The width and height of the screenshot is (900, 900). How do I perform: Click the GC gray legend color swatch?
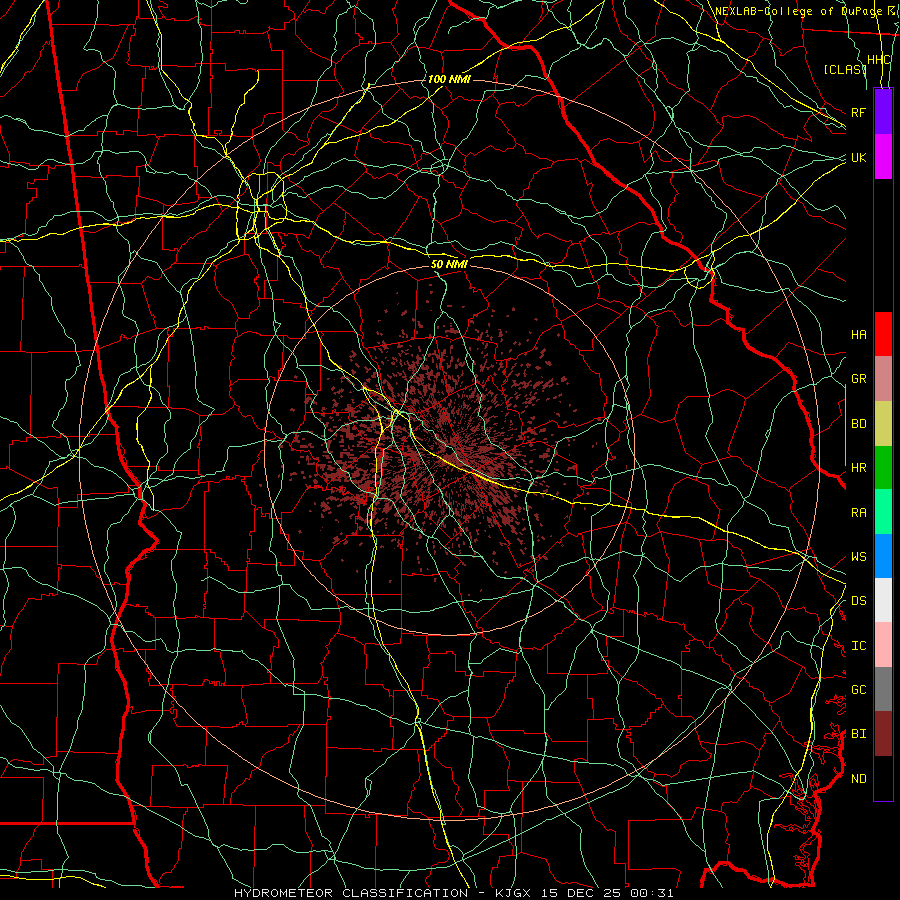tap(883, 689)
